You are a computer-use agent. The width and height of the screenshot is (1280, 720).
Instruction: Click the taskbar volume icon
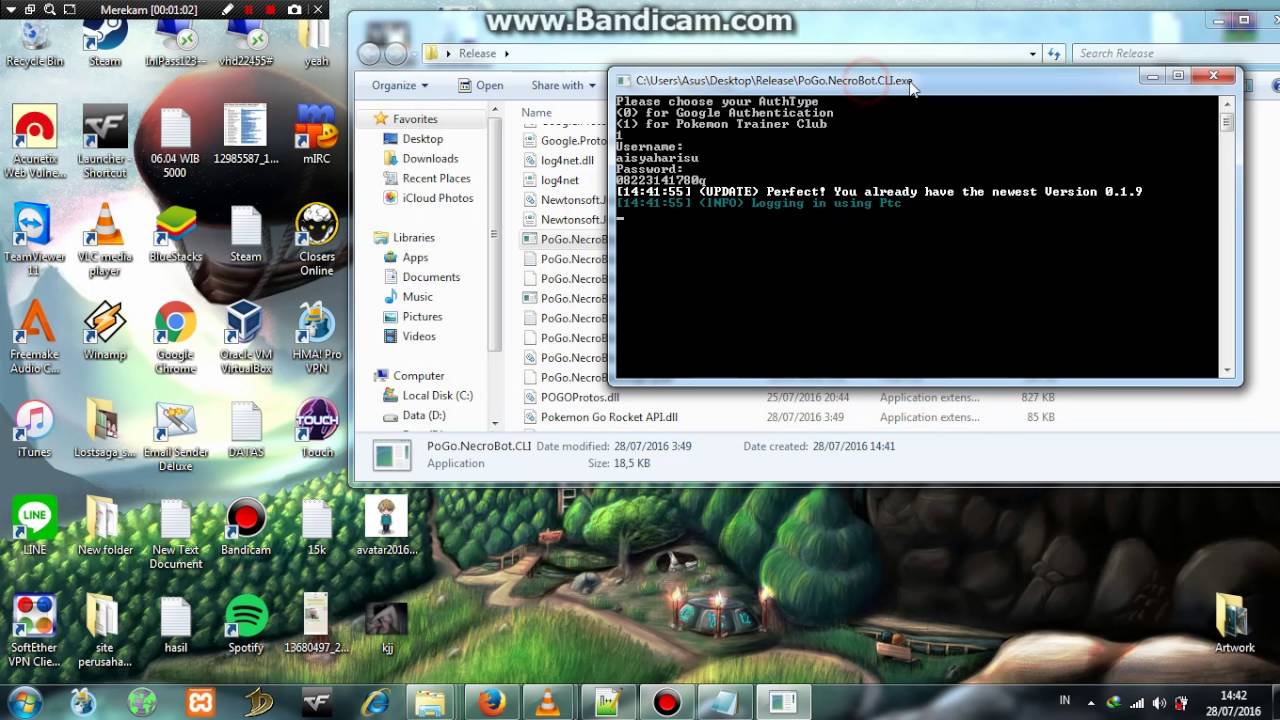(x=1160, y=703)
